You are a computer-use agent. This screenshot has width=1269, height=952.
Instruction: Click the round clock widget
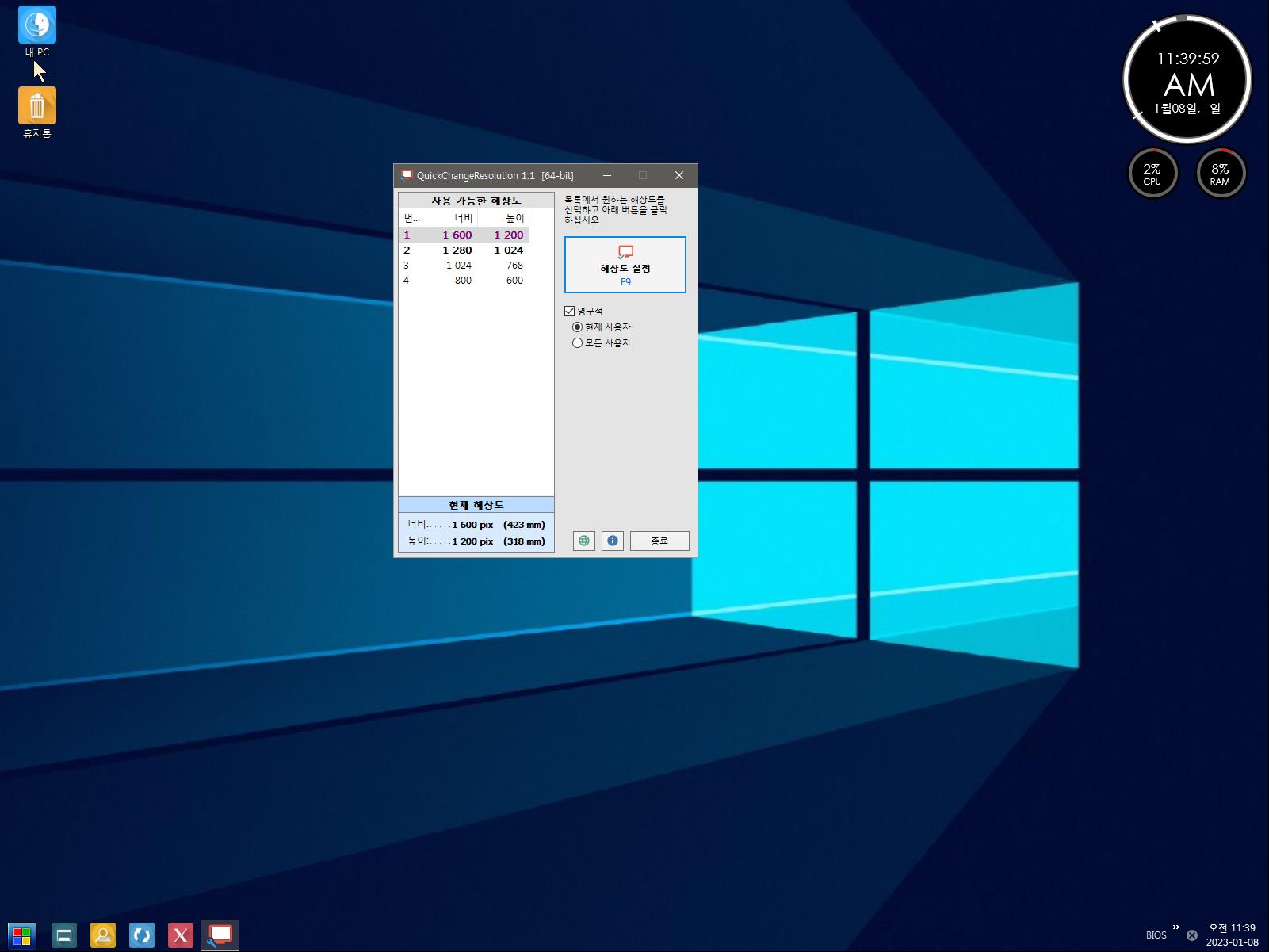click(1187, 80)
